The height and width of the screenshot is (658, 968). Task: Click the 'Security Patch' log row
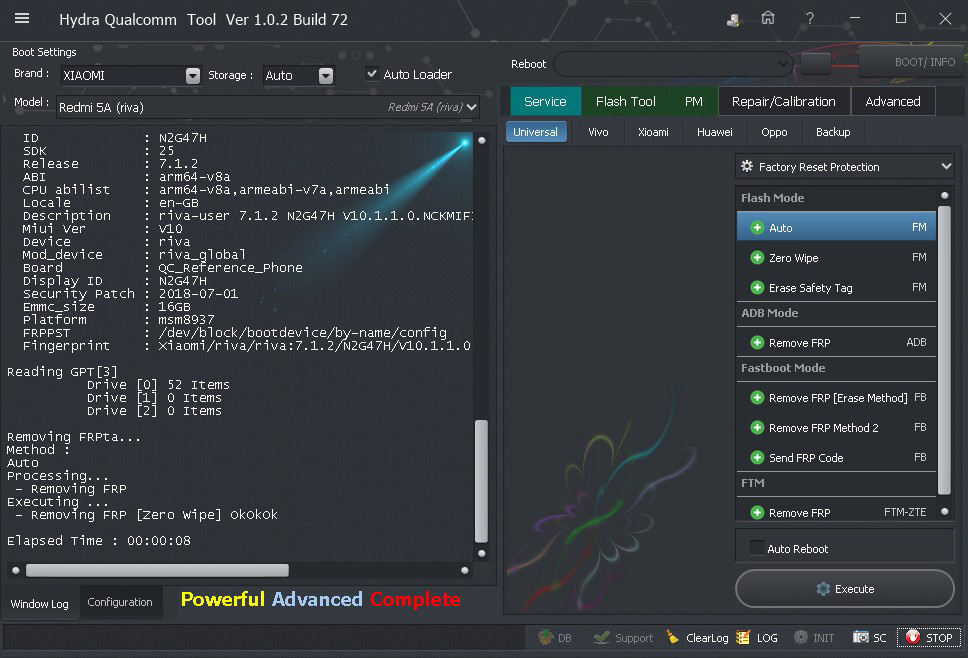(x=130, y=294)
